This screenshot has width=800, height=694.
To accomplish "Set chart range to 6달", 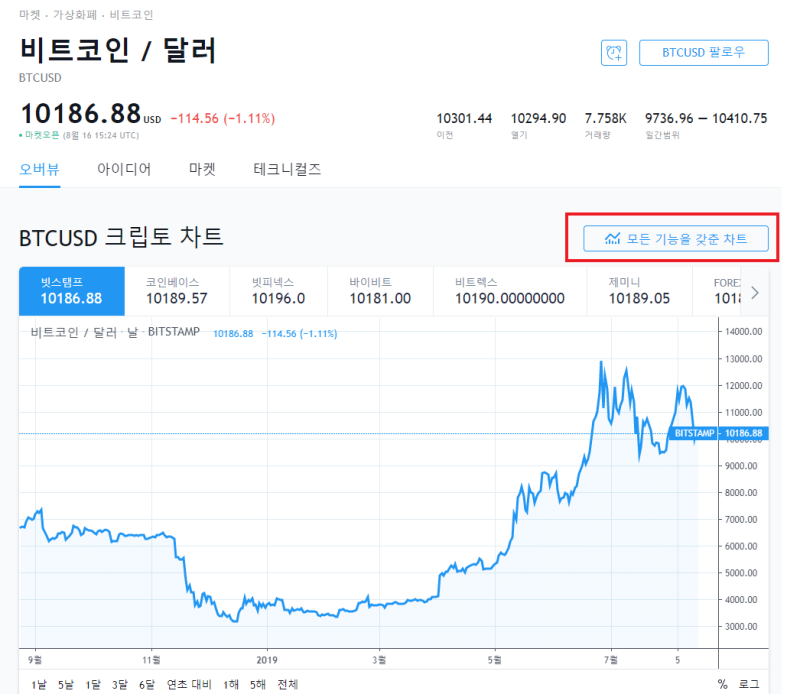I will point(146,684).
